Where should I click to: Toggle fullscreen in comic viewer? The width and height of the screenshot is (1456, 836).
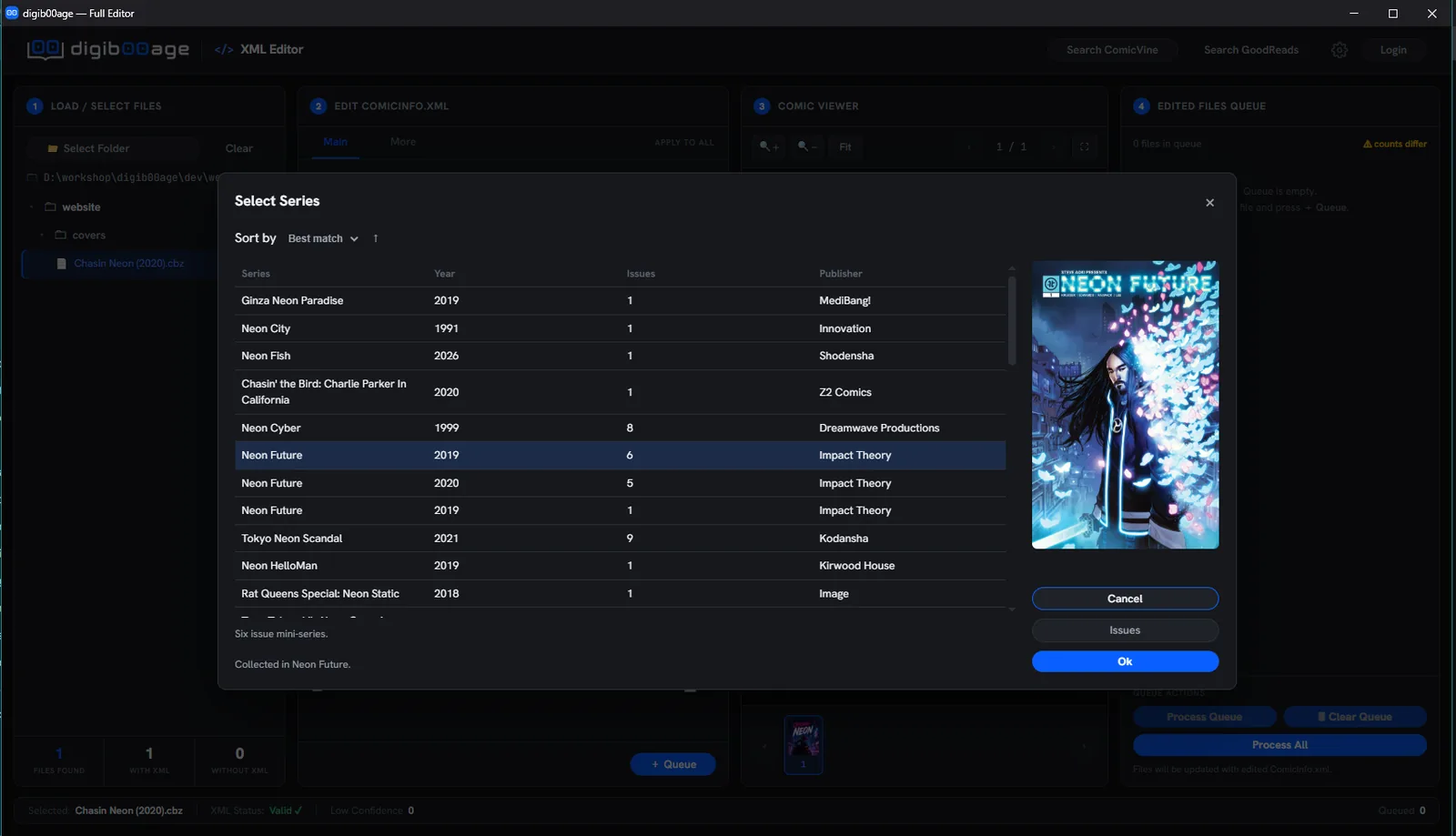click(x=1085, y=146)
